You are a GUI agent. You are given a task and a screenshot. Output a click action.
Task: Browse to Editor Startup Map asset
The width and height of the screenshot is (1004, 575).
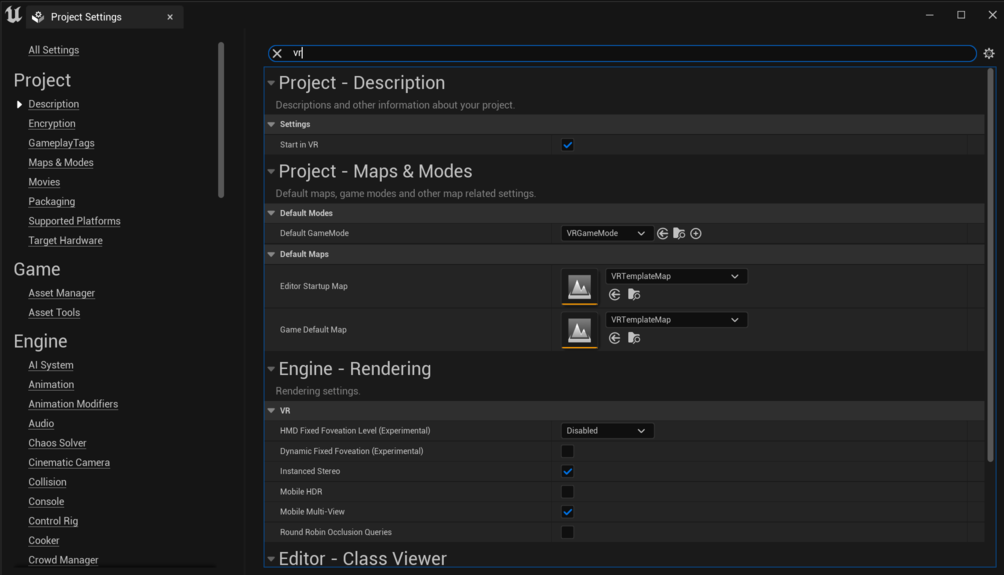point(634,295)
